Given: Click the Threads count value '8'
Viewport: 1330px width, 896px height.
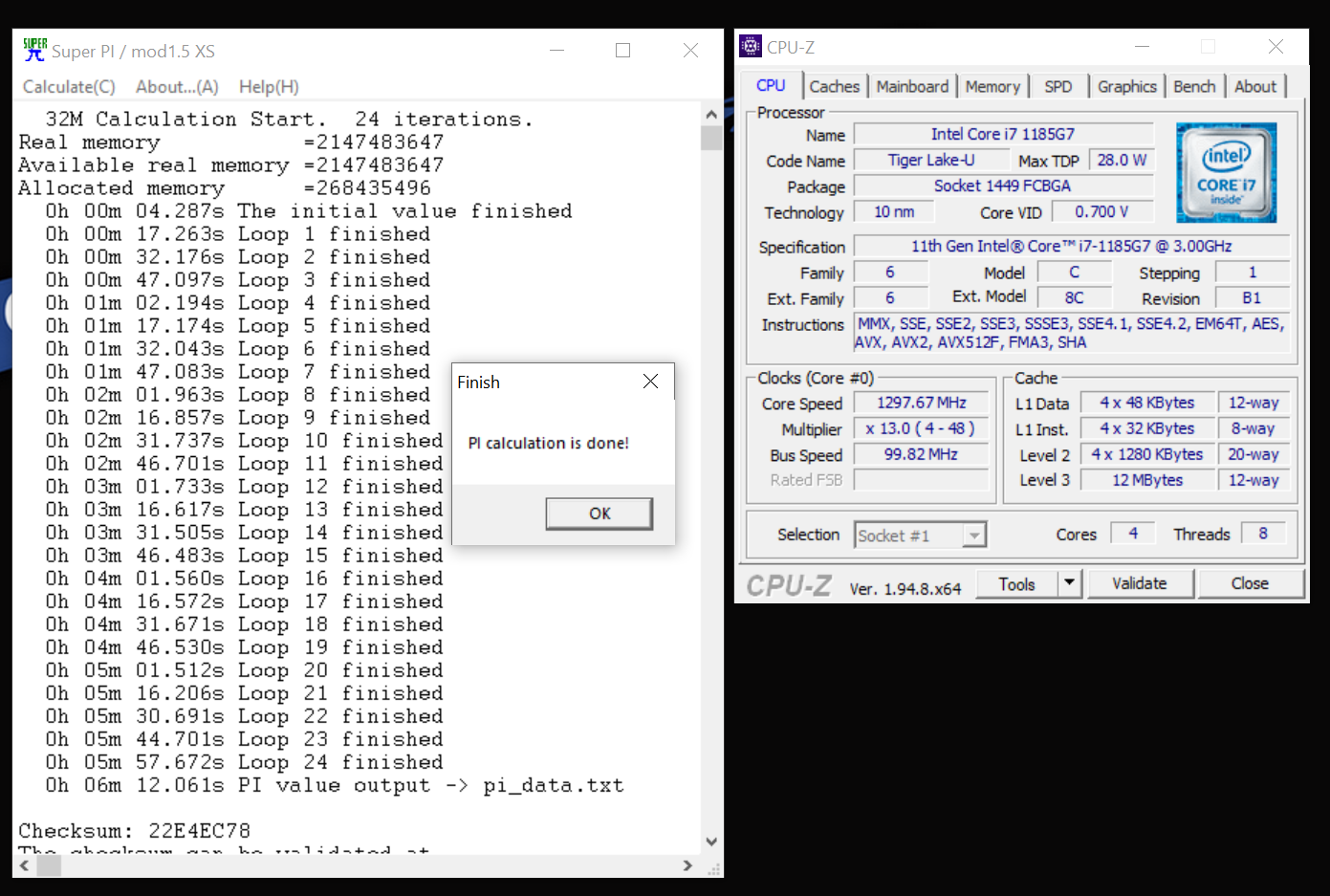Looking at the screenshot, I should coord(1263,534).
